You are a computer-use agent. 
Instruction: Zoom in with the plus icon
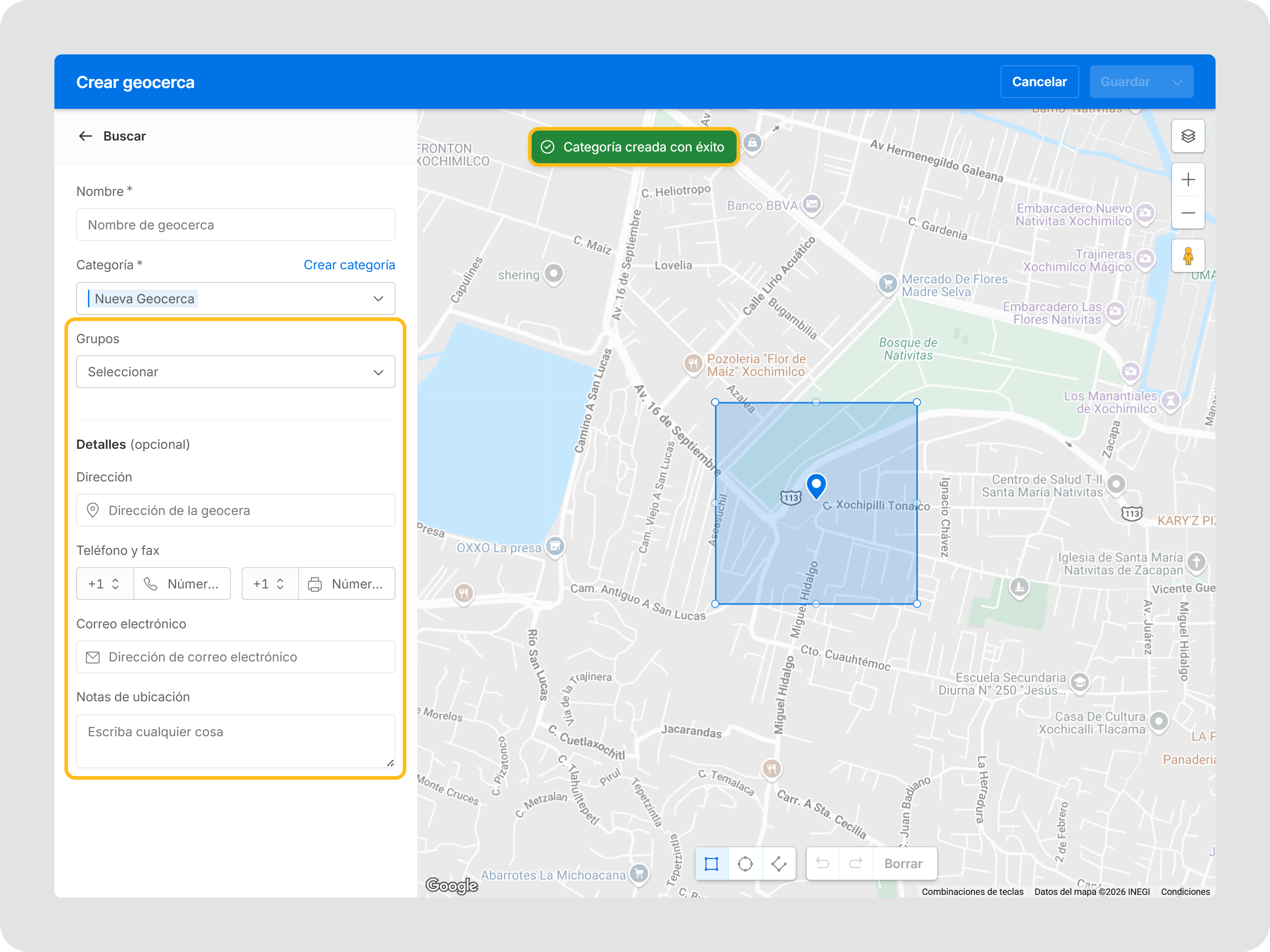click(x=1188, y=180)
